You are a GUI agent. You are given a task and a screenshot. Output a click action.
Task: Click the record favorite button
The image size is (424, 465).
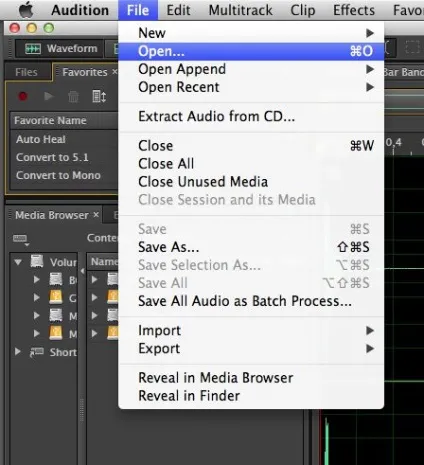[23, 97]
